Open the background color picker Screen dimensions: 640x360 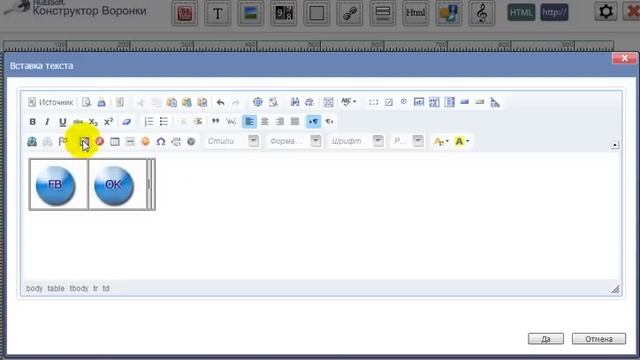pyautogui.click(x=462, y=141)
